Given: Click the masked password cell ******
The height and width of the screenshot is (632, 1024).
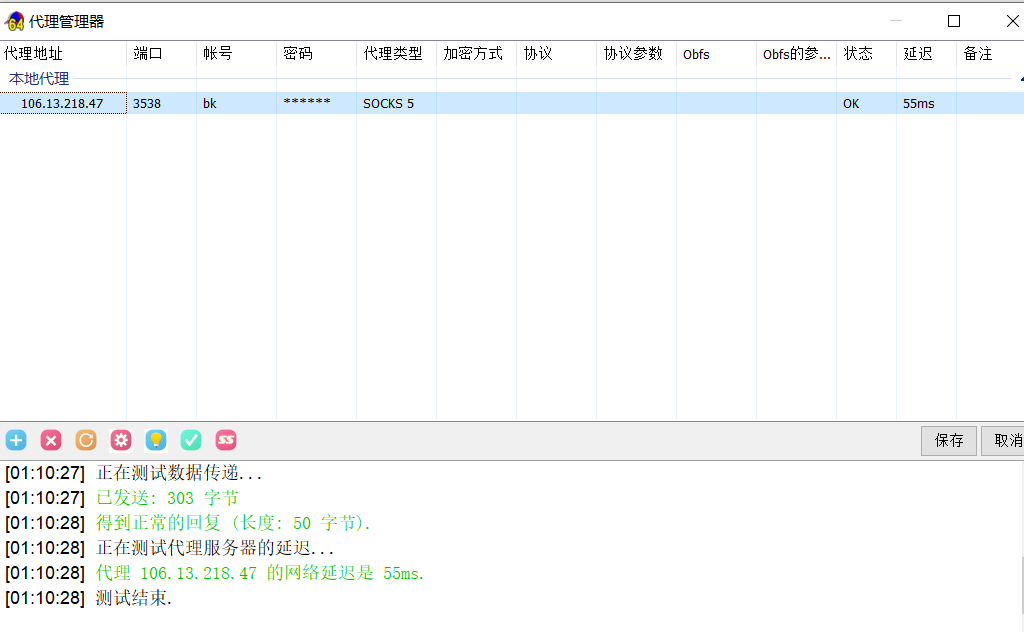Looking at the screenshot, I should pos(307,103).
